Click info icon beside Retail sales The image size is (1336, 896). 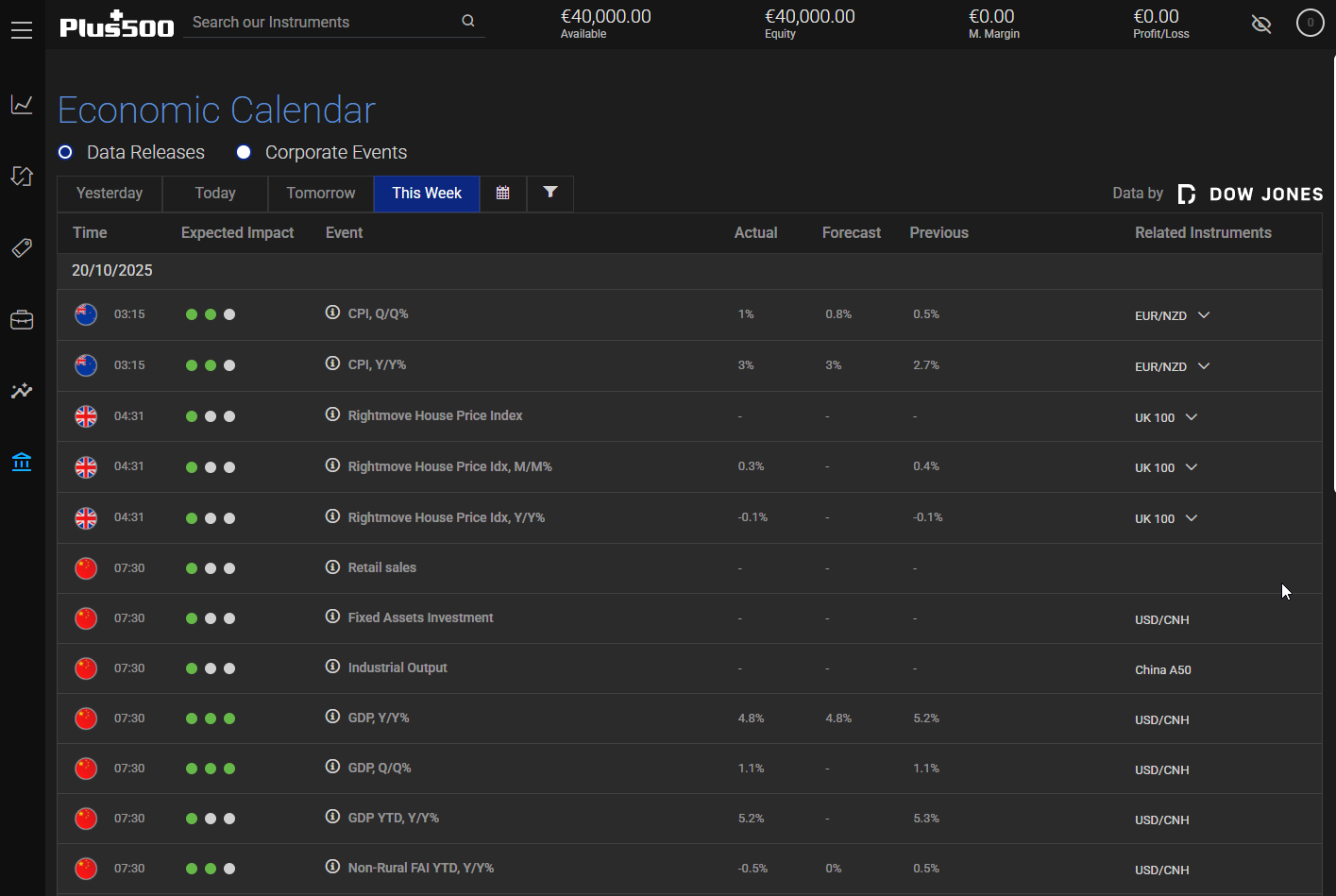tap(332, 566)
